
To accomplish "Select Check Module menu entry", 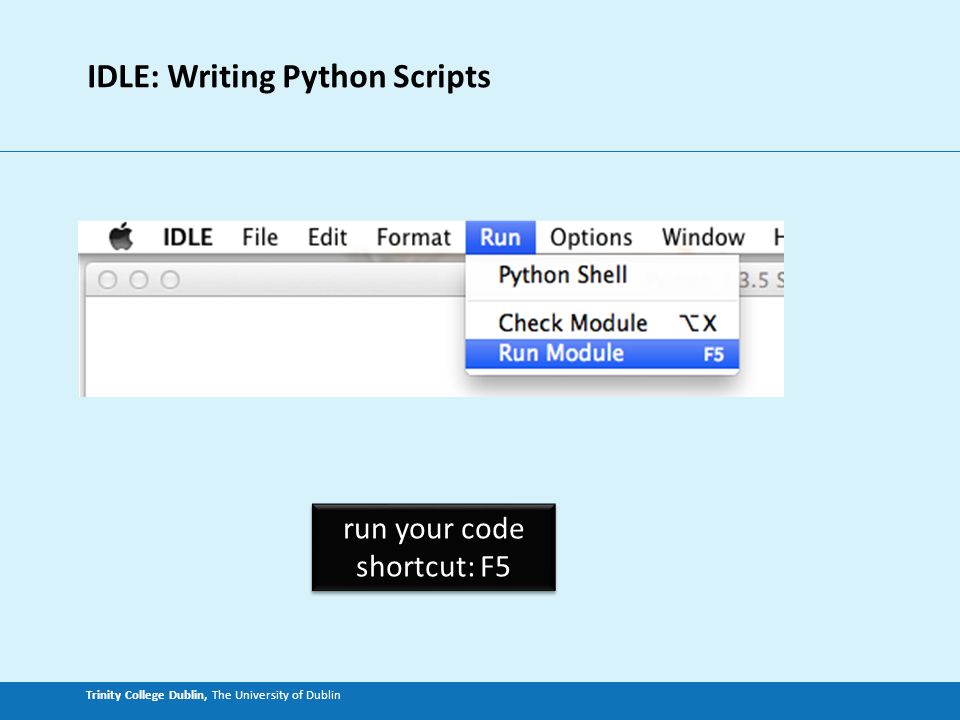I will point(602,323).
